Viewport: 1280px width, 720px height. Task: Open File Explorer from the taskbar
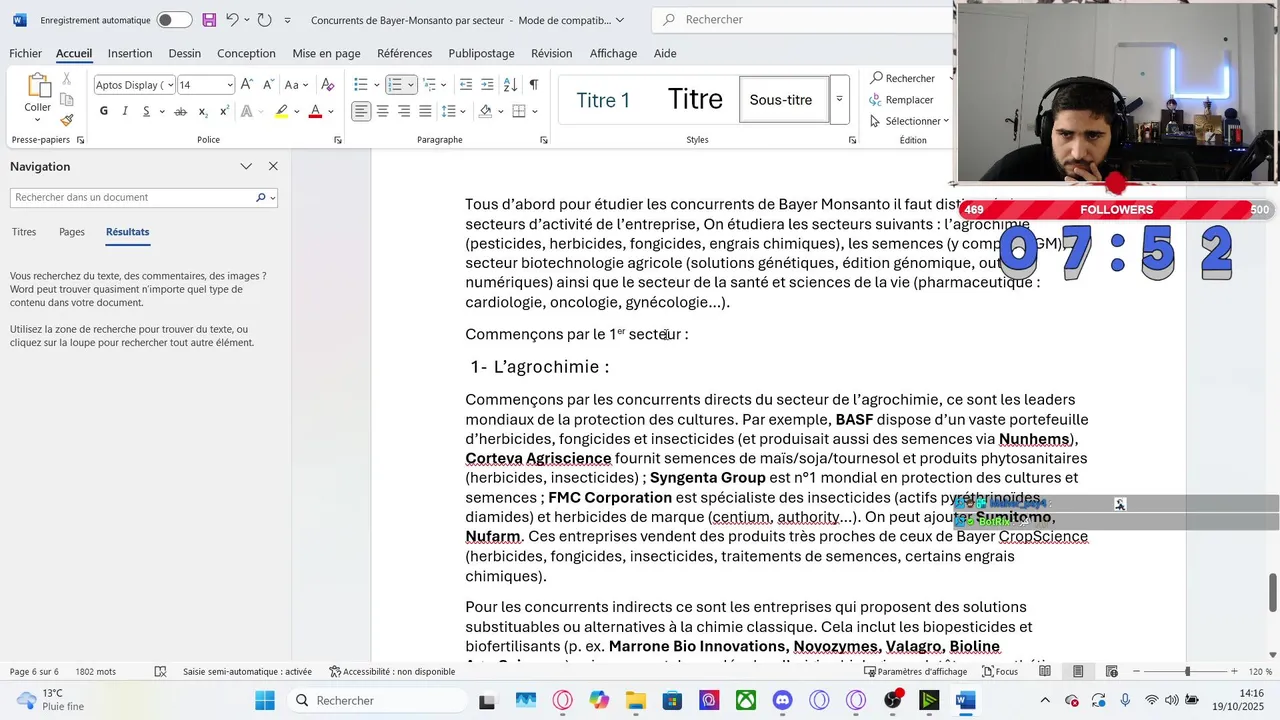tap(636, 700)
